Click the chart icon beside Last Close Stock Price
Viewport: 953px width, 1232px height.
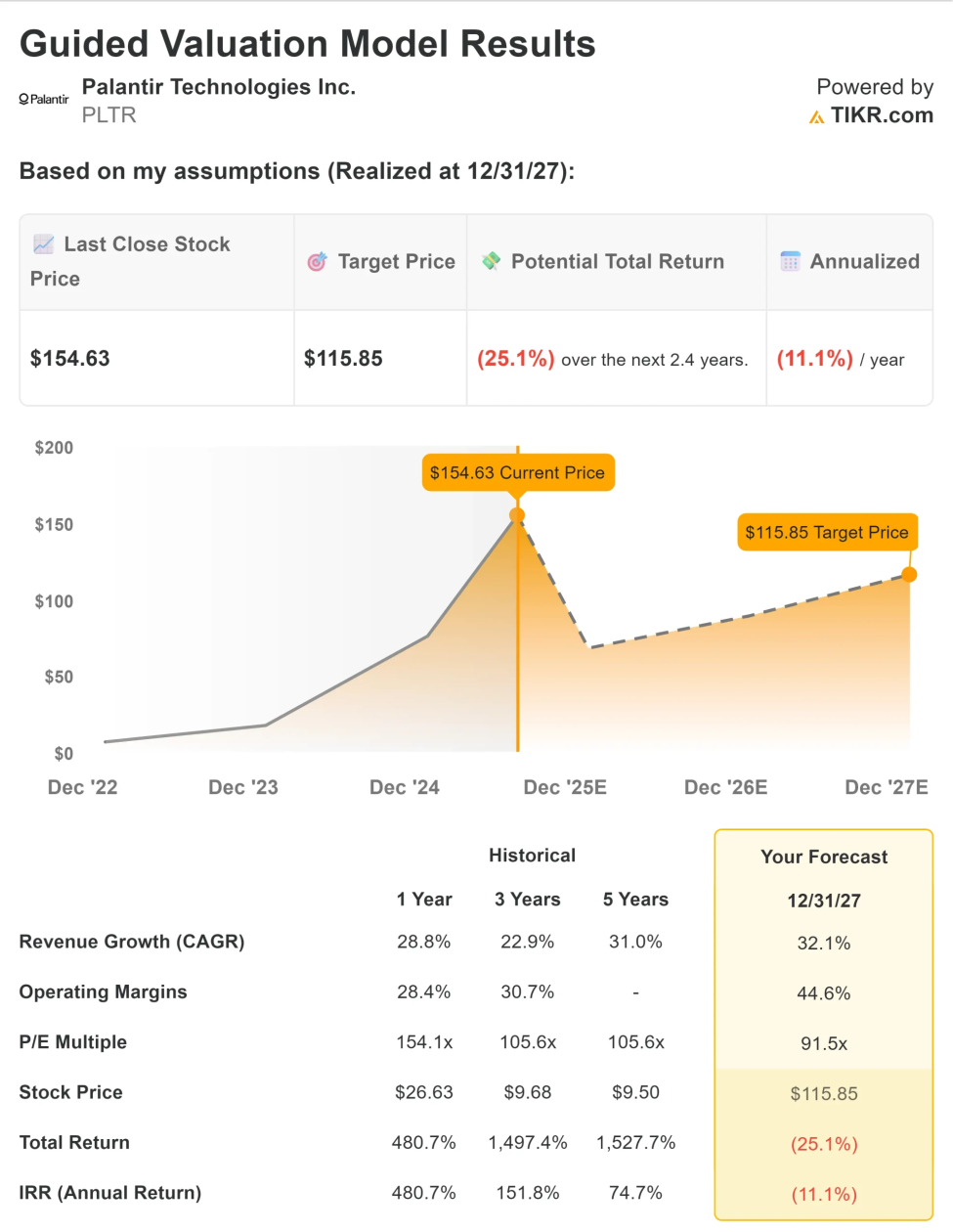click(x=43, y=244)
